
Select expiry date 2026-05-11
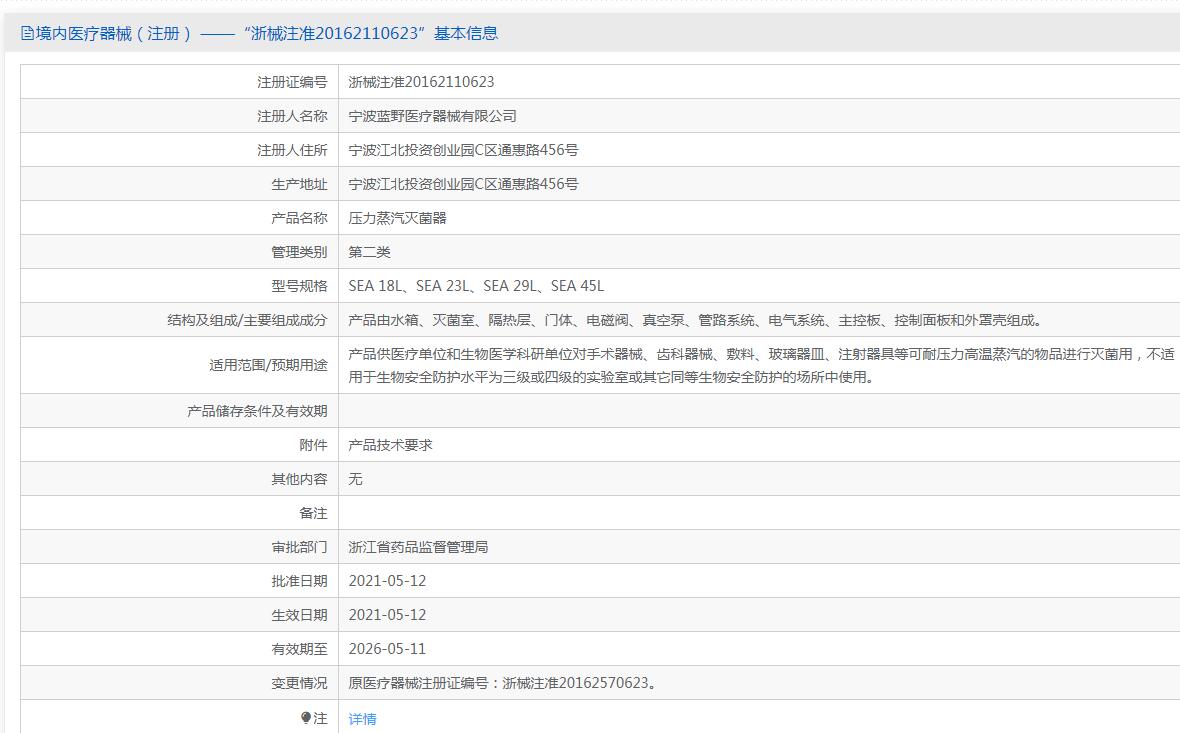[388, 649]
